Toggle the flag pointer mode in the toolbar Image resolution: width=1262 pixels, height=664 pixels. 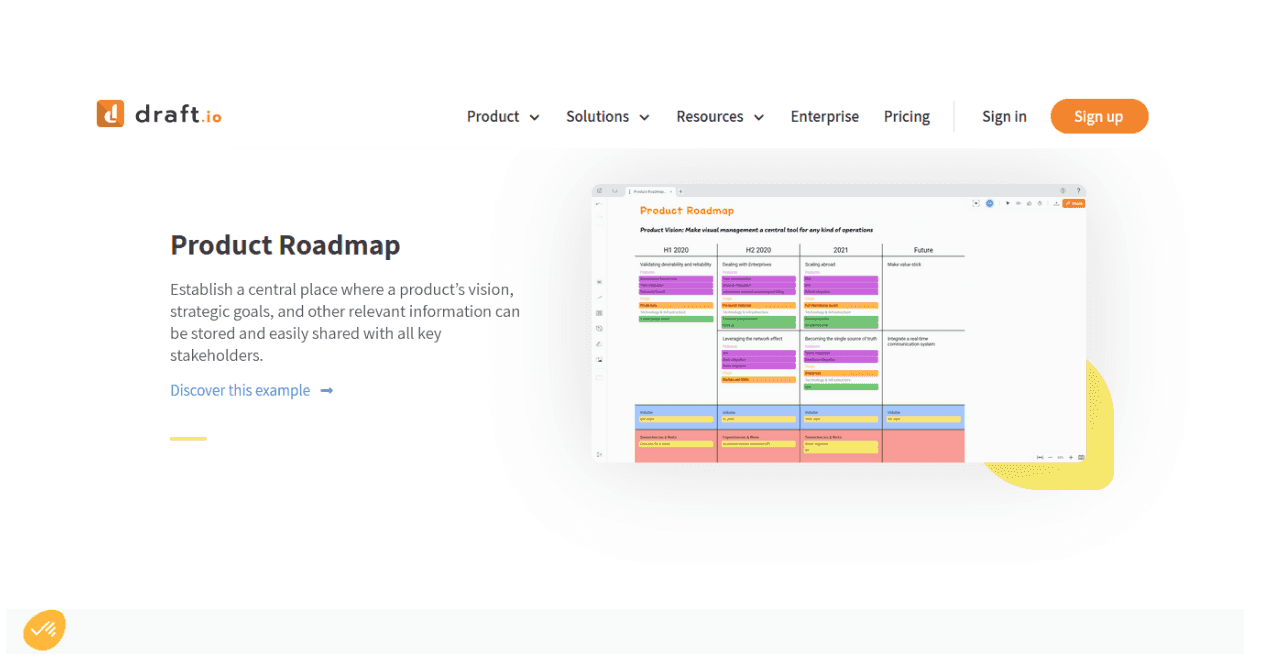point(1008,203)
